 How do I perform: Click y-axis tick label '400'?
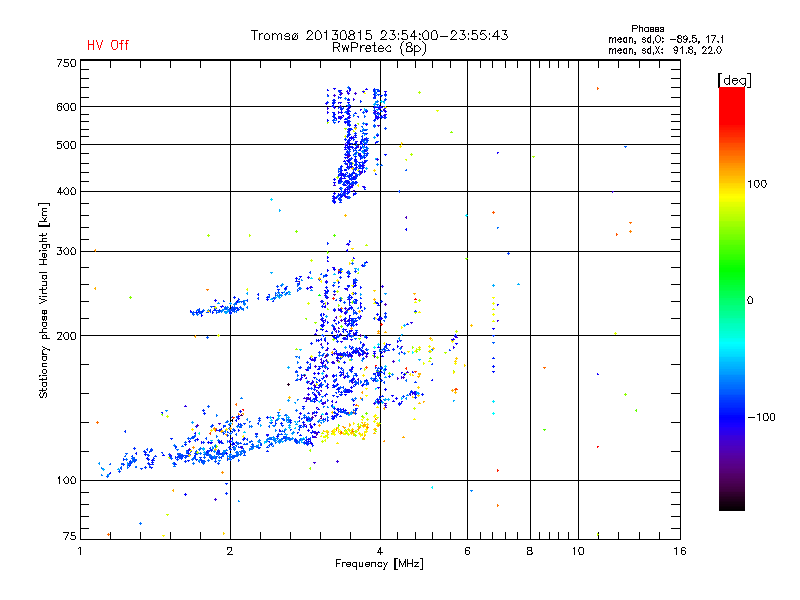[66, 192]
